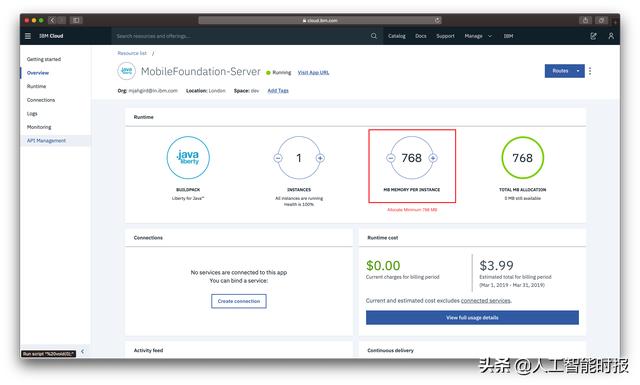Screen dimensions: 640x385
Task: Select Getting started in sidebar
Action: tap(44, 59)
